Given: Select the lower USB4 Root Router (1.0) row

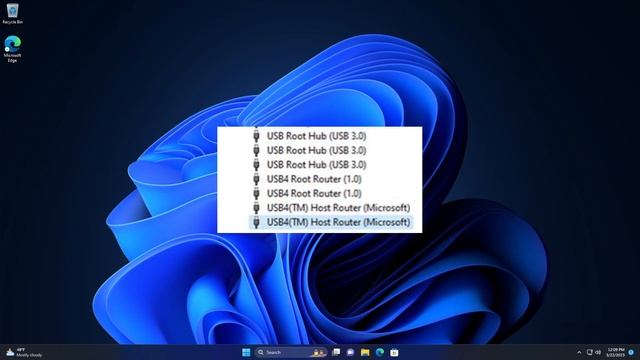Looking at the screenshot, I should [306, 193].
